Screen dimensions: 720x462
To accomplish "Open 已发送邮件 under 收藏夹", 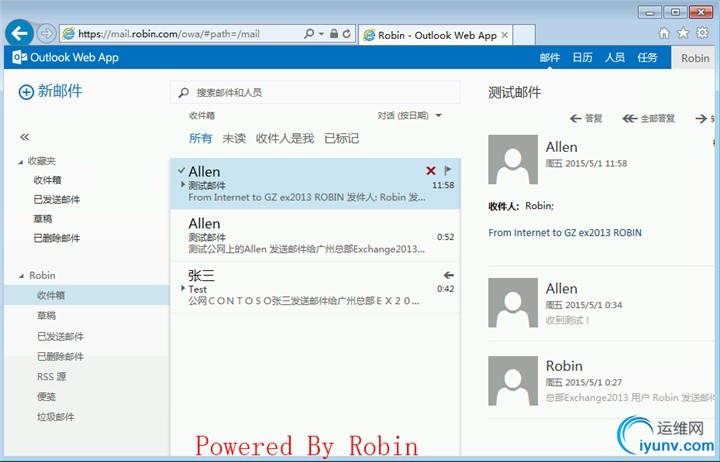I will pos(57,199).
